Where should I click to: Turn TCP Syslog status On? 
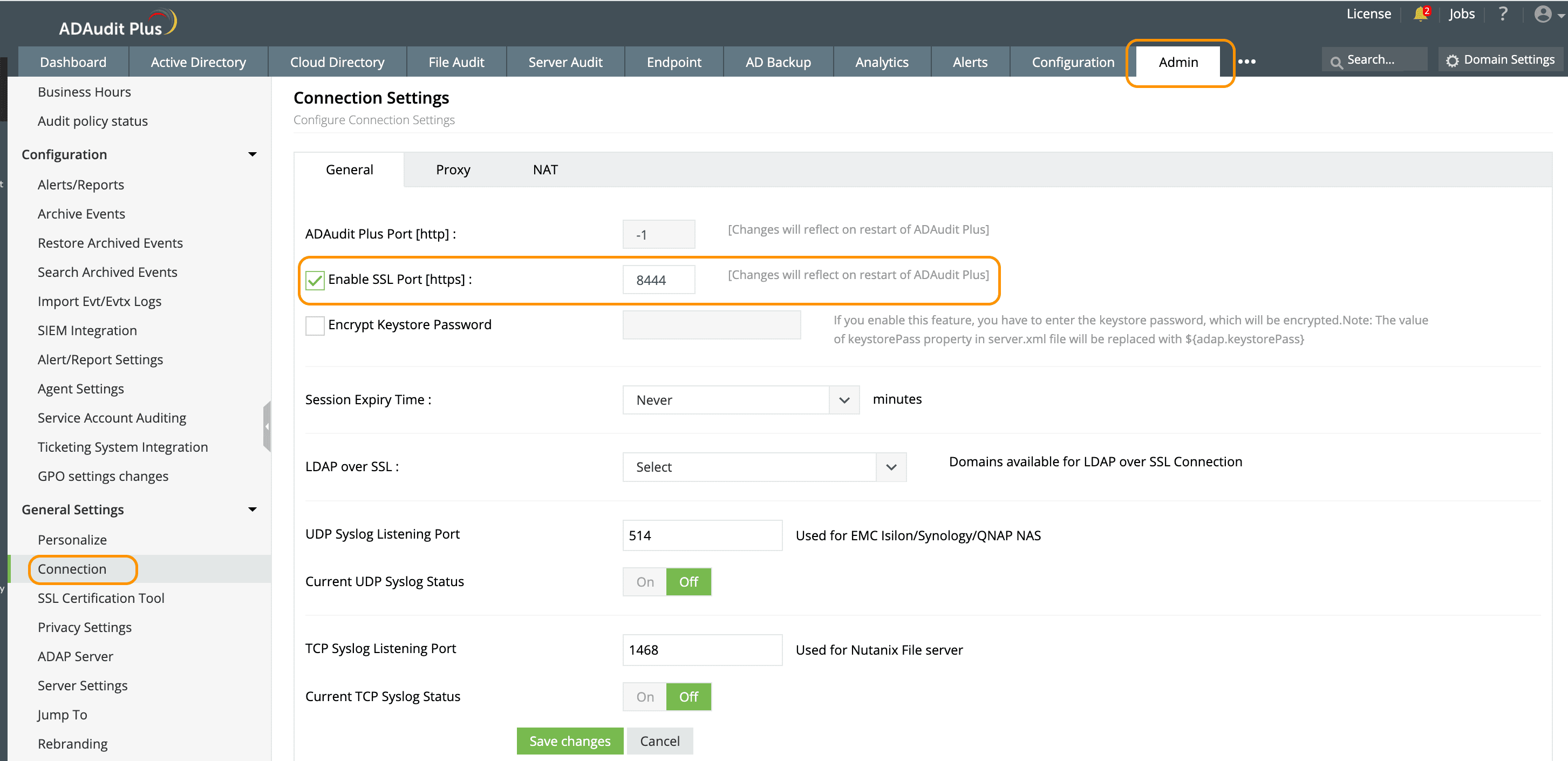(645, 696)
